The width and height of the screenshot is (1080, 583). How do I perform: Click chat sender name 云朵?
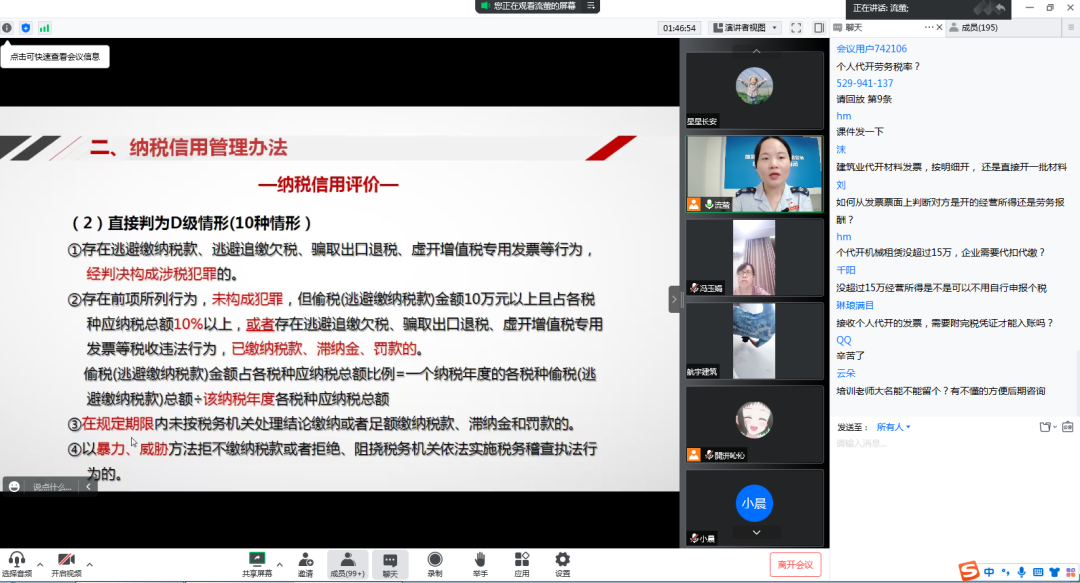coord(846,373)
